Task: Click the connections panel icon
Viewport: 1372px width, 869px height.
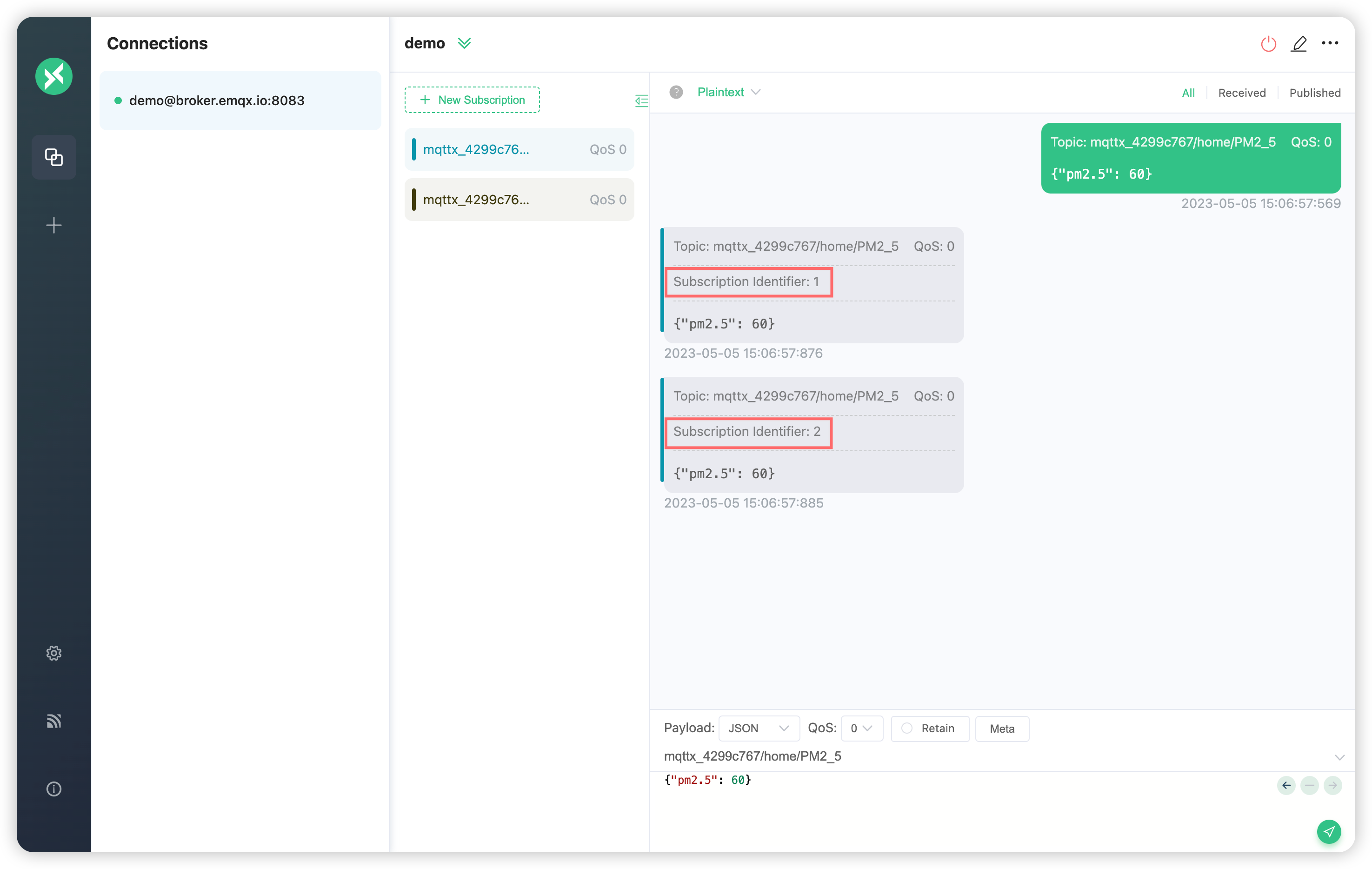Action: pos(54,157)
